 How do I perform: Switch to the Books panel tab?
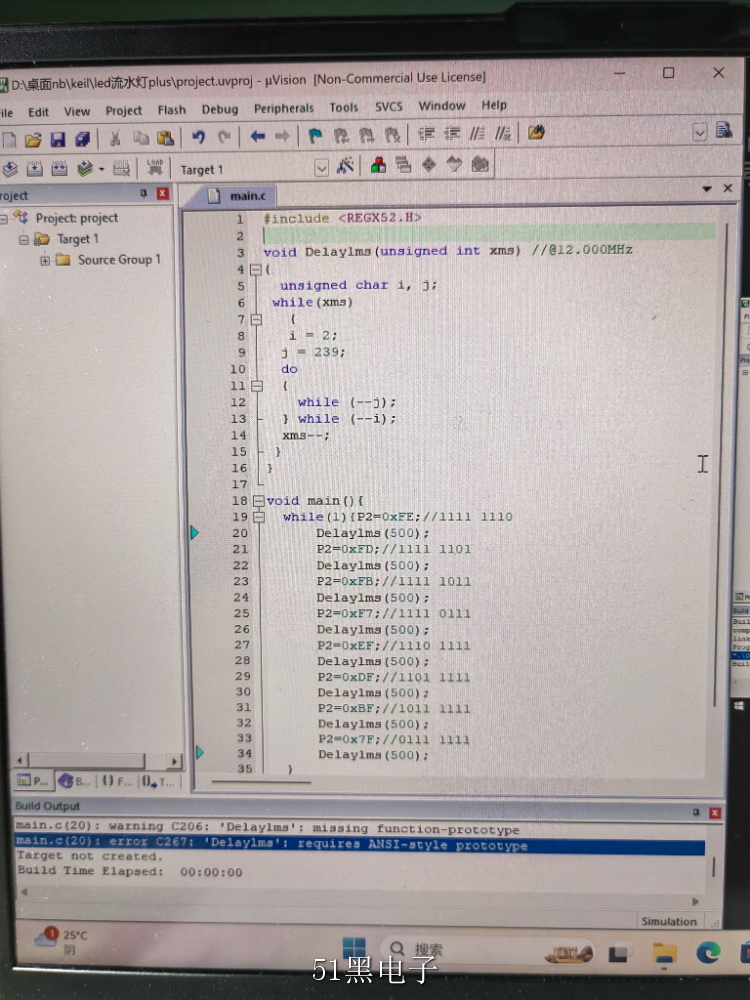pyautogui.click(x=75, y=781)
